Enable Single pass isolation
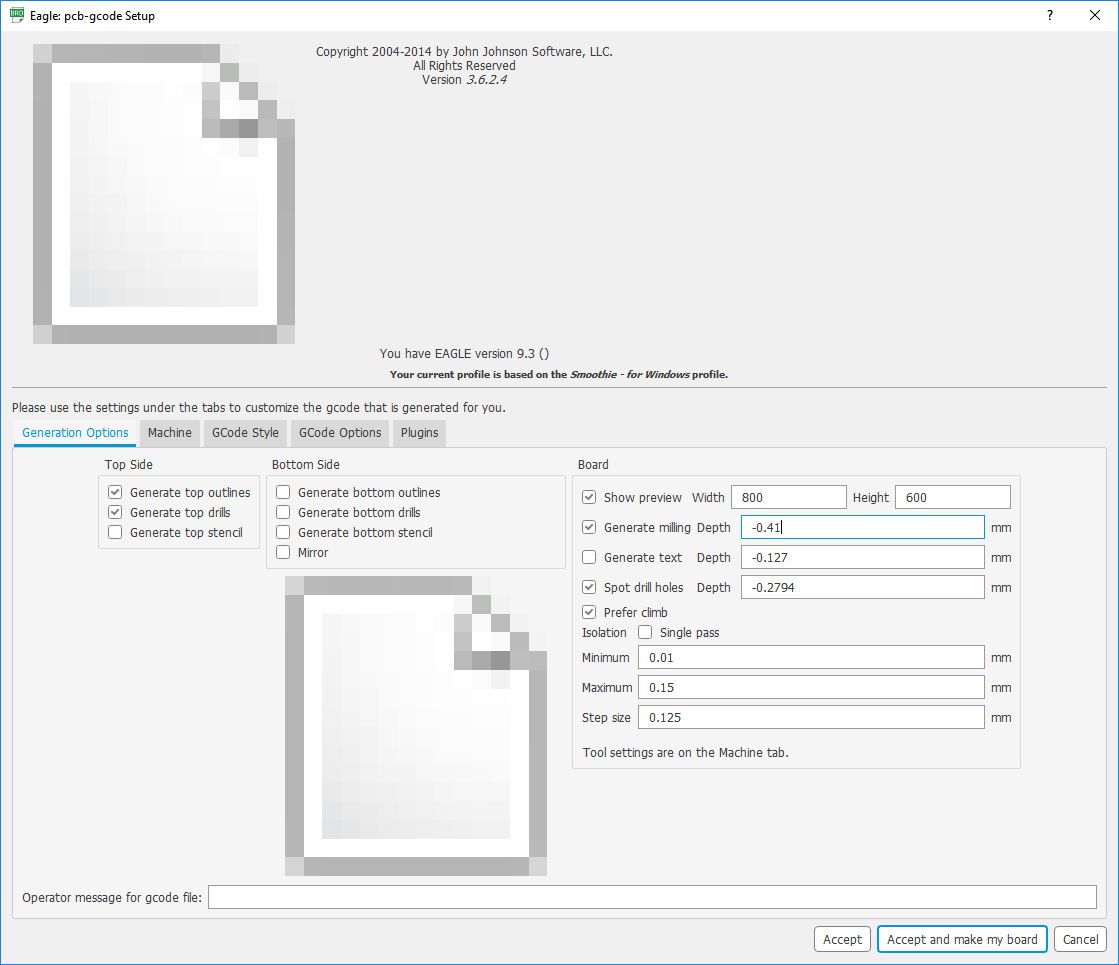Screen dimensions: 1119x965 coord(645,632)
